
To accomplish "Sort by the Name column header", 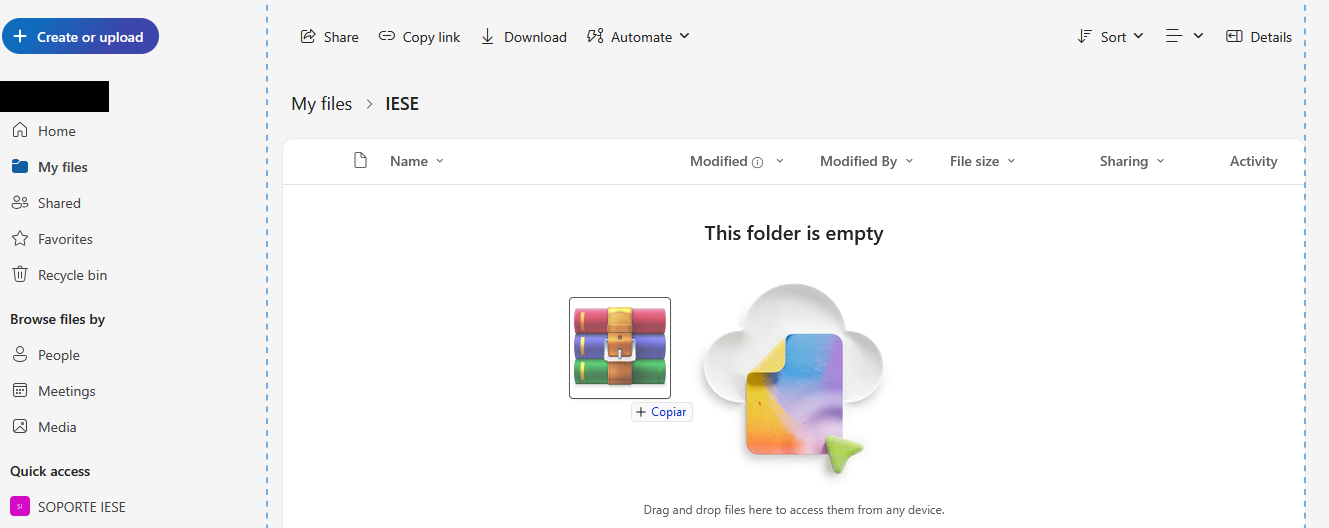I will pos(409,161).
